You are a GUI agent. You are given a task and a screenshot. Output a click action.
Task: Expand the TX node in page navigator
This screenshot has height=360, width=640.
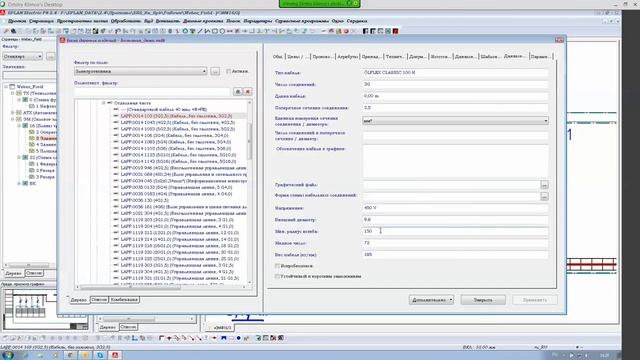[x=13, y=93]
